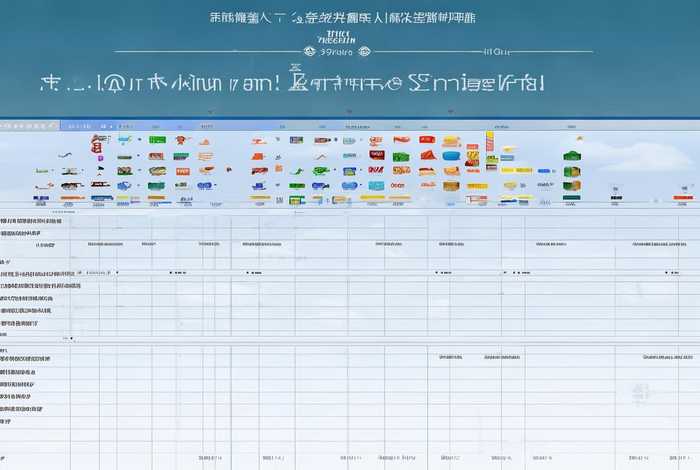
Task: Click the red figure icon beside the green rectangle
Action: [x=181, y=141]
